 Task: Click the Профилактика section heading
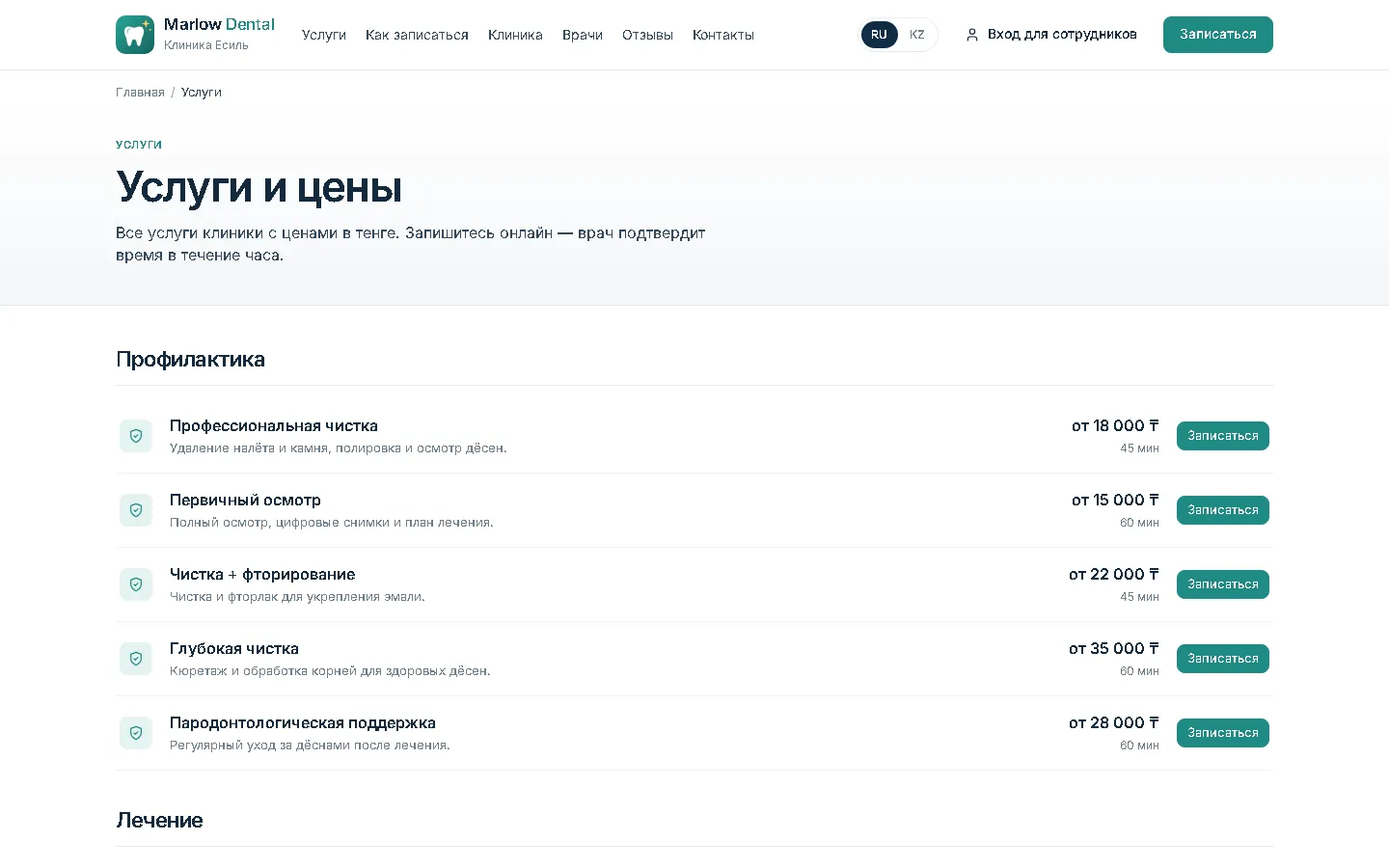[x=190, y=360]
